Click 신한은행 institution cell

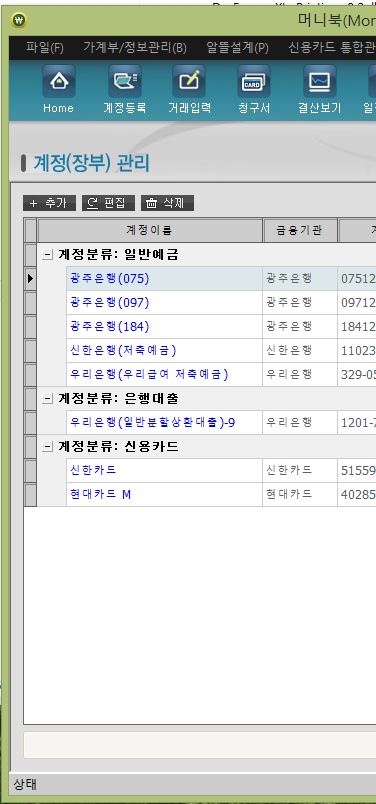coord(300,351)
